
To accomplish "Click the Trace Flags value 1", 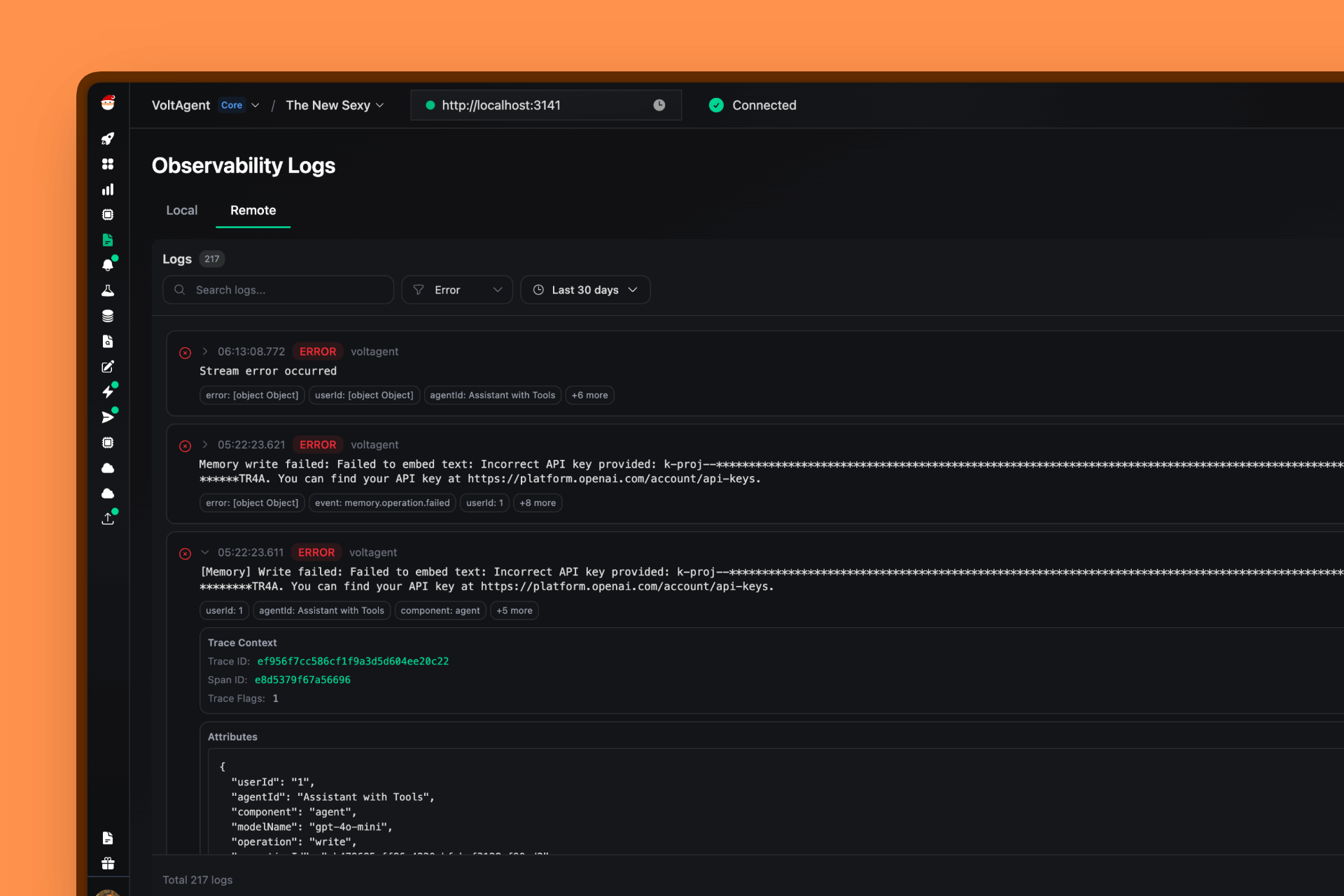I will (276, 699).
